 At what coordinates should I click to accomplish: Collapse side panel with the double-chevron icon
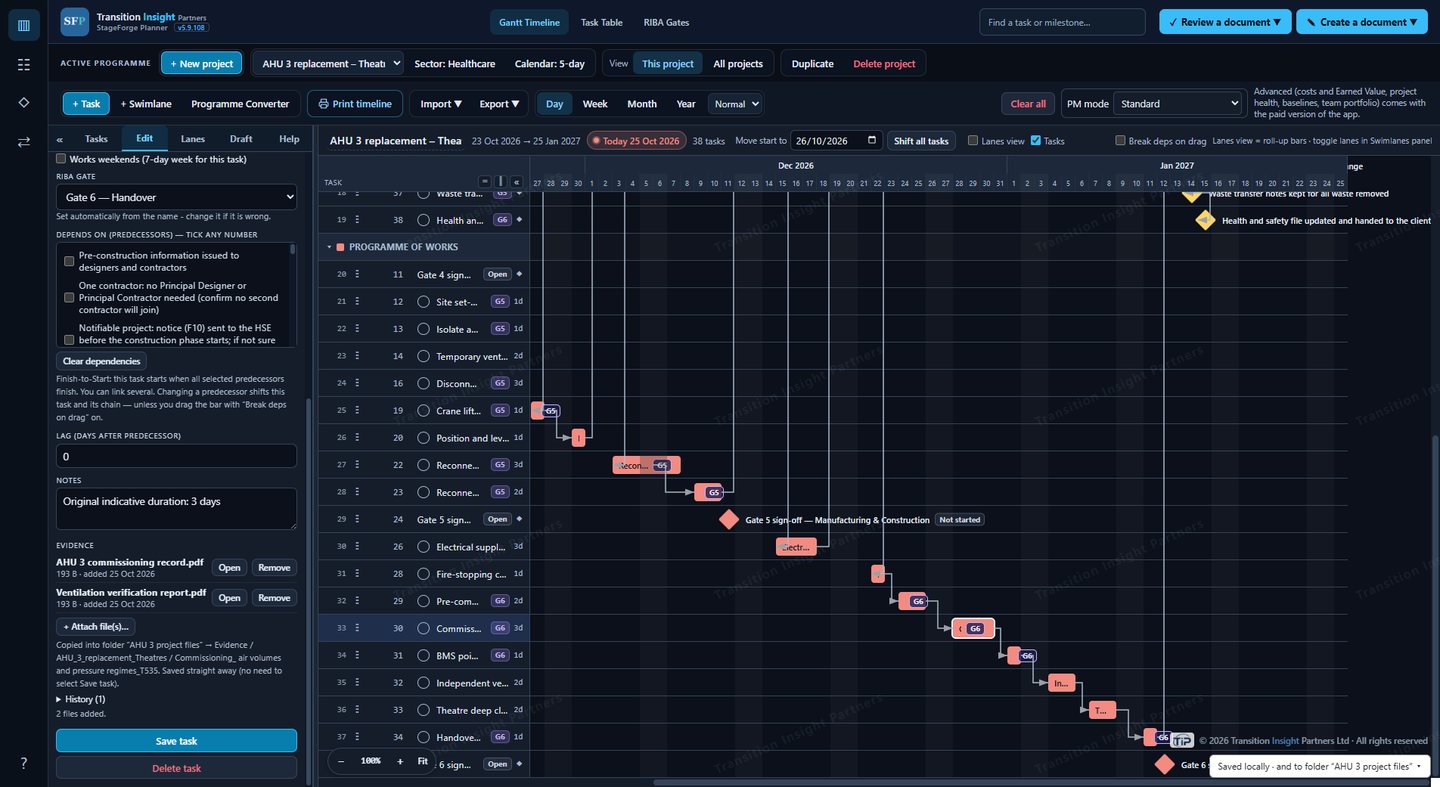(x=59, y=139)
